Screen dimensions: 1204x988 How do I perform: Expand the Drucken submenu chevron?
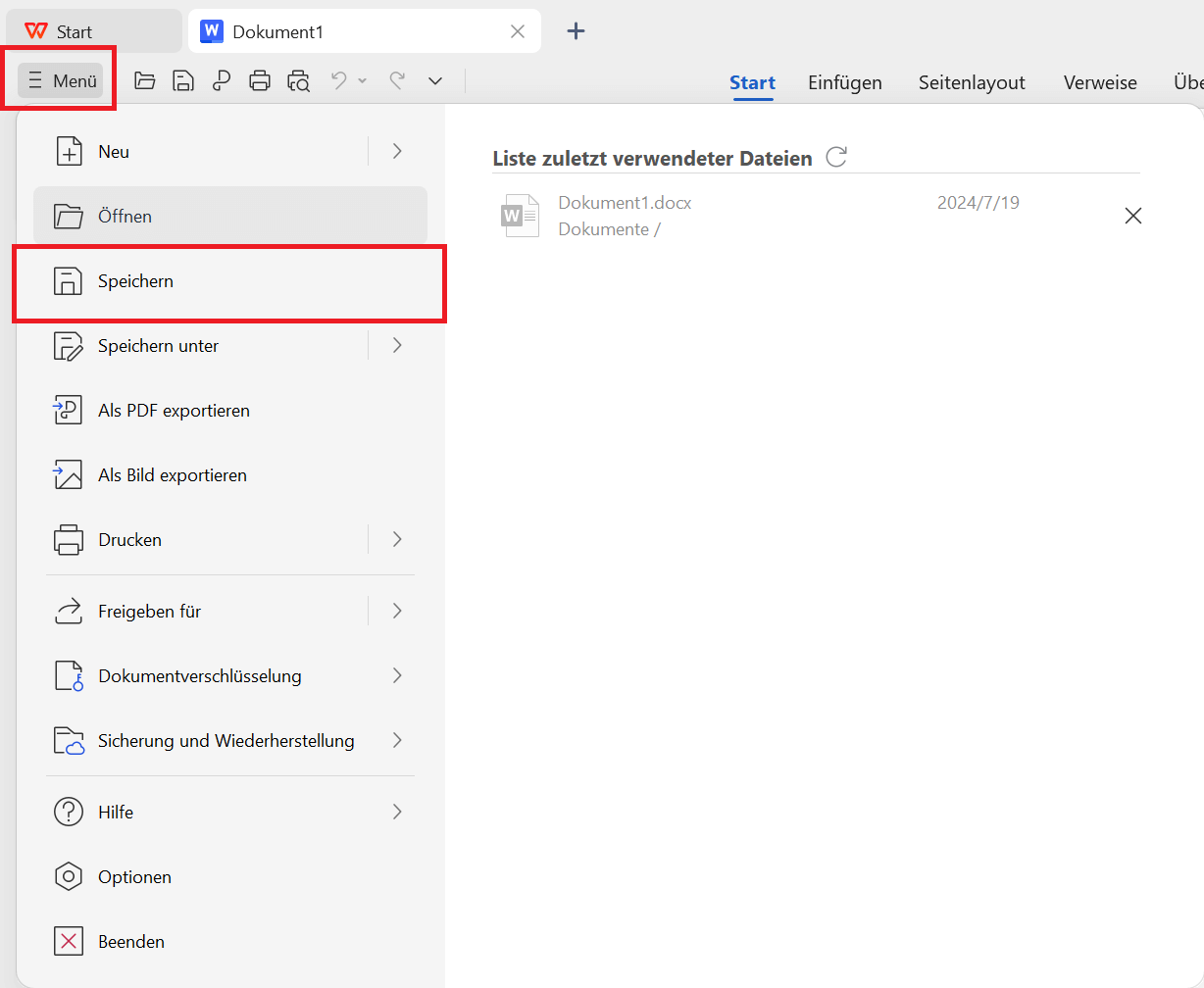coord(397,539)
